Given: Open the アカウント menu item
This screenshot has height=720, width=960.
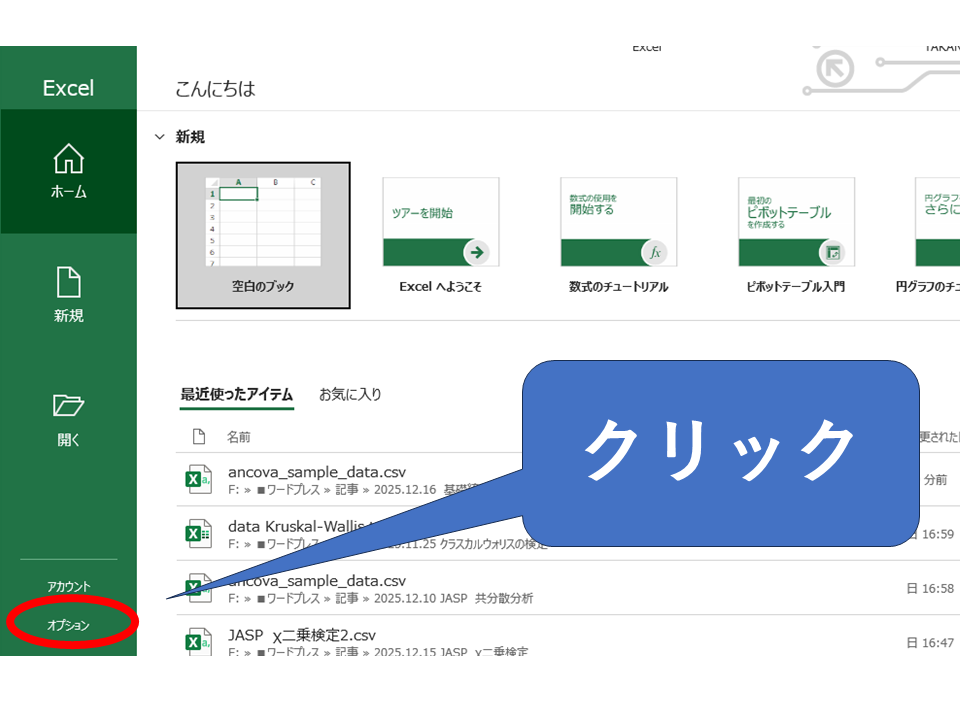Looking at the screenshot, I should click(x=68, y=587).
